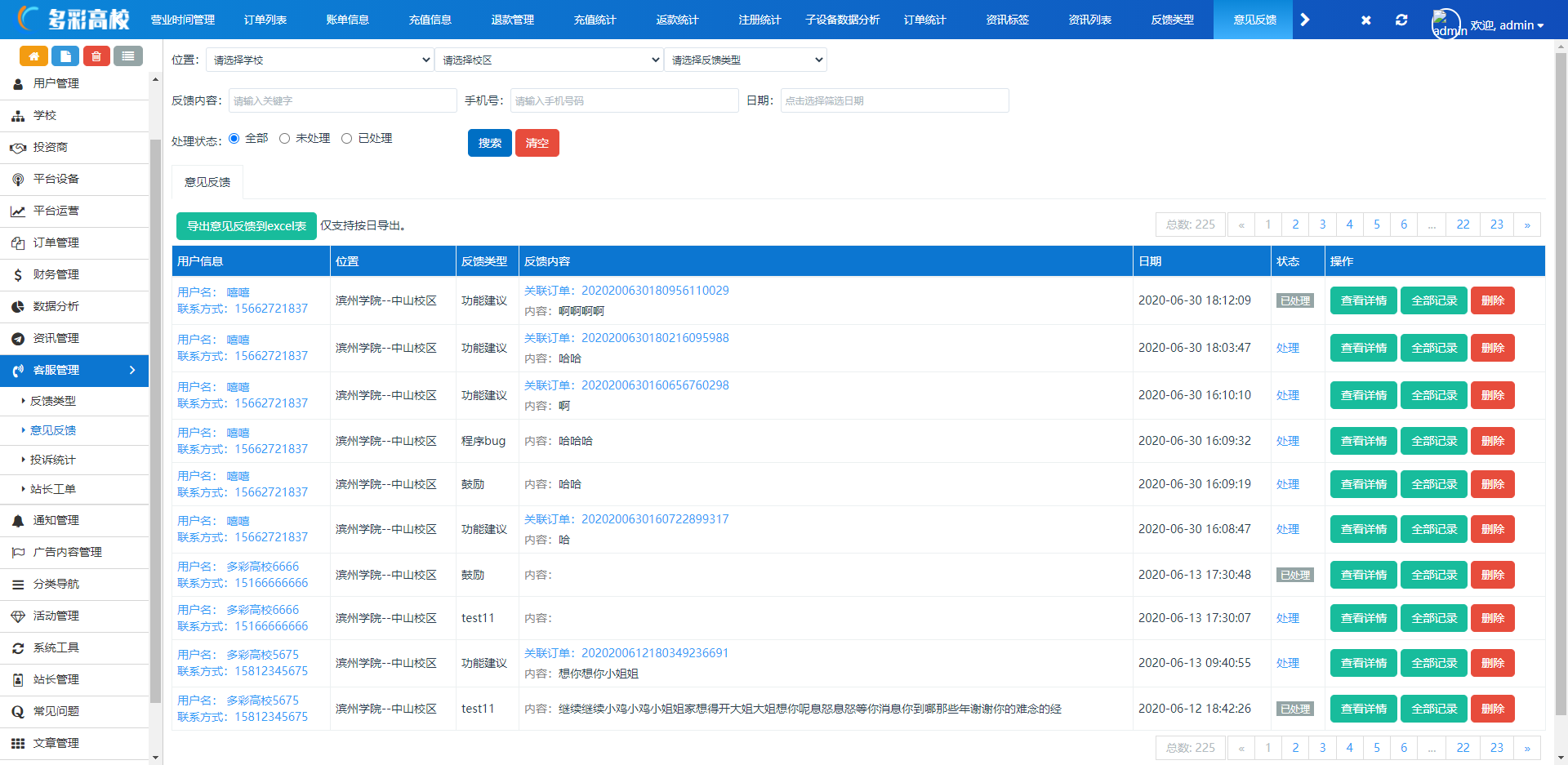
Task: Switch to the 子设备数据分析 top tab
Action: click(843, 20)
